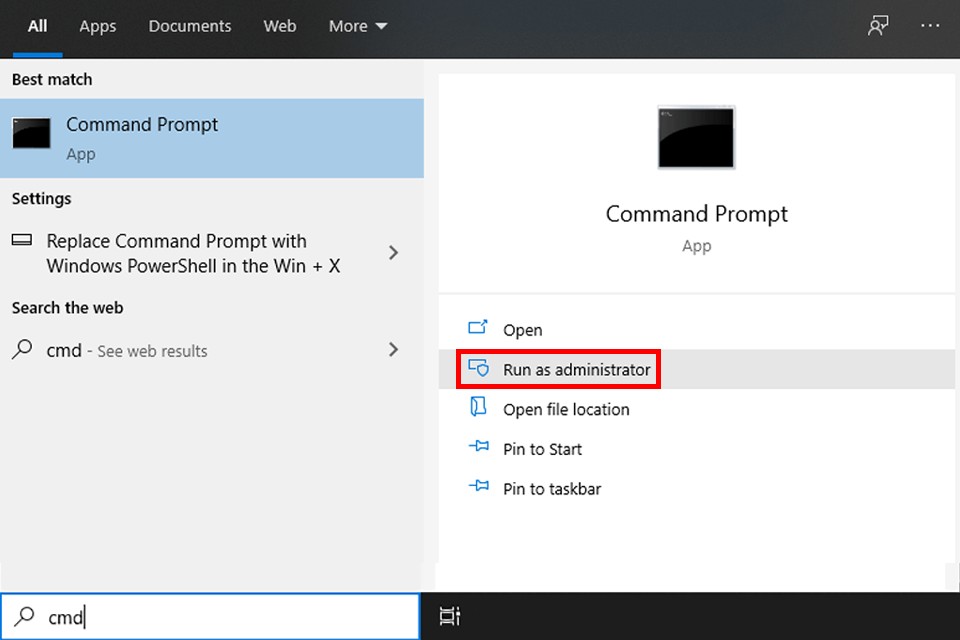Click the large Command Prompt app icon

pos(696,138)
